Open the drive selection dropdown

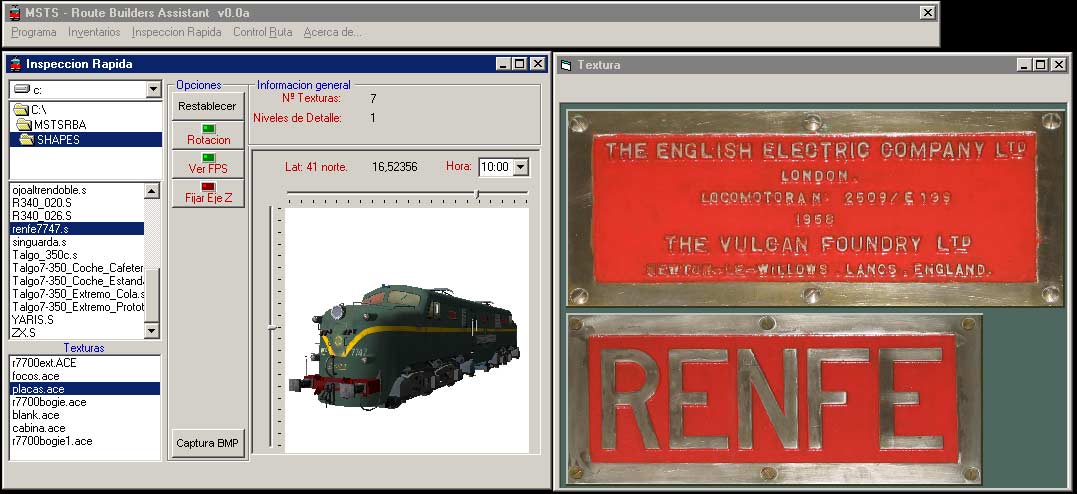153,90
